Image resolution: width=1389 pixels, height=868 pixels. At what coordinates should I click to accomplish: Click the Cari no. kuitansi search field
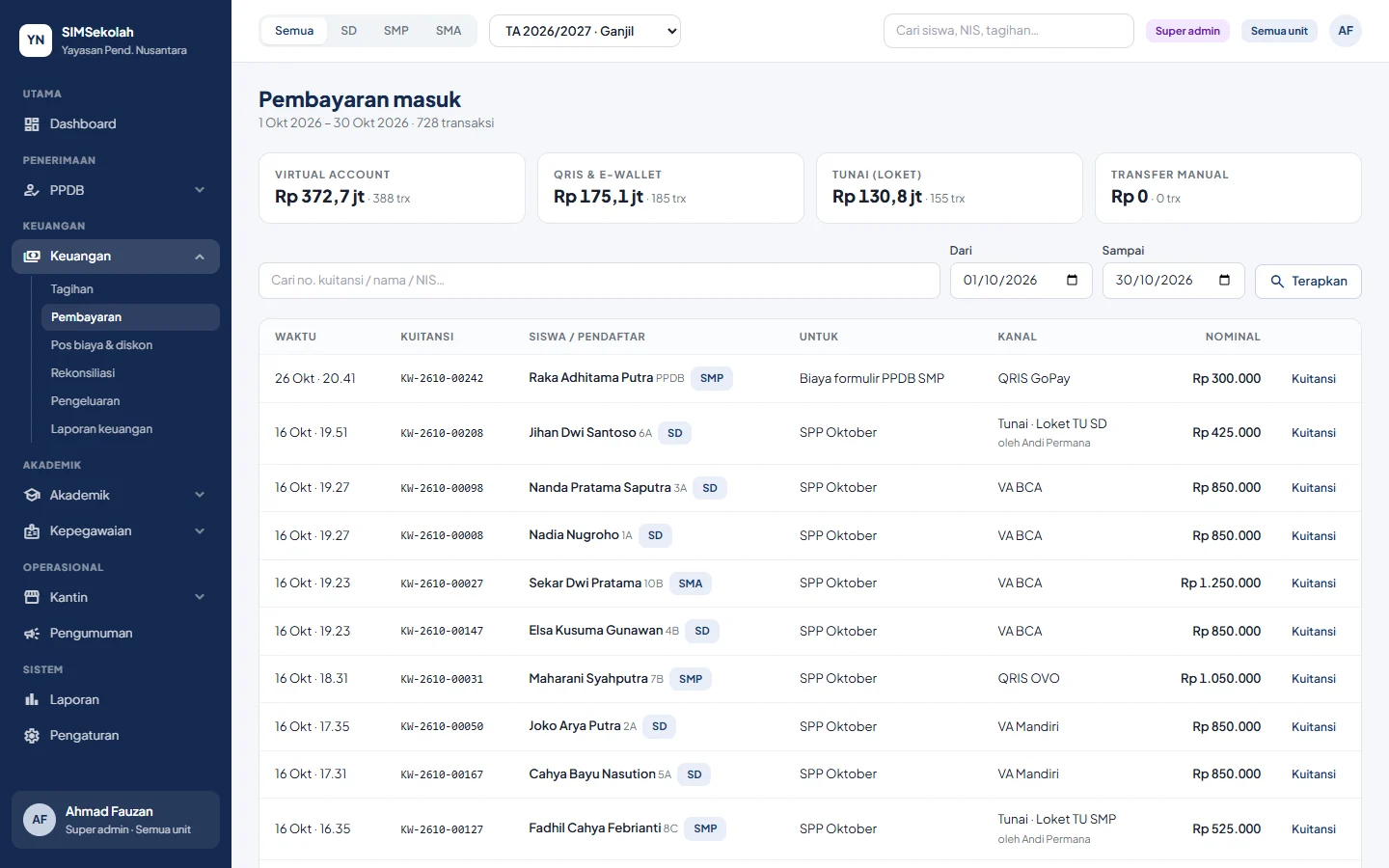tap(599, 281)
